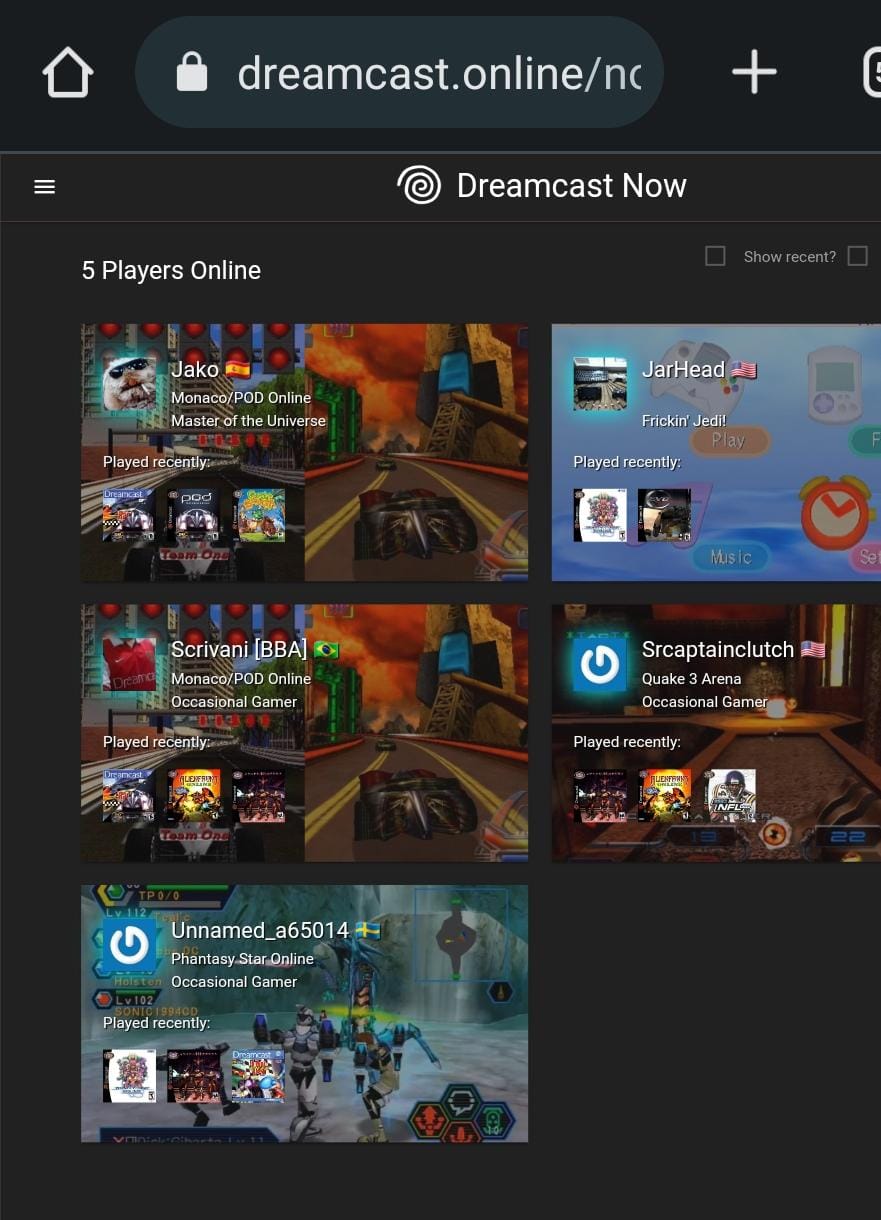Click the Unnamed_a65014 player name

pyautogui.click(x=260, y=931)
